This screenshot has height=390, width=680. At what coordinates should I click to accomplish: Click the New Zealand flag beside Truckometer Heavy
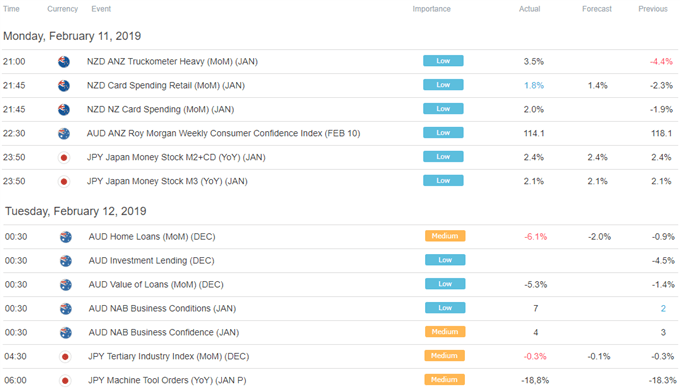(x=64, y=62)
